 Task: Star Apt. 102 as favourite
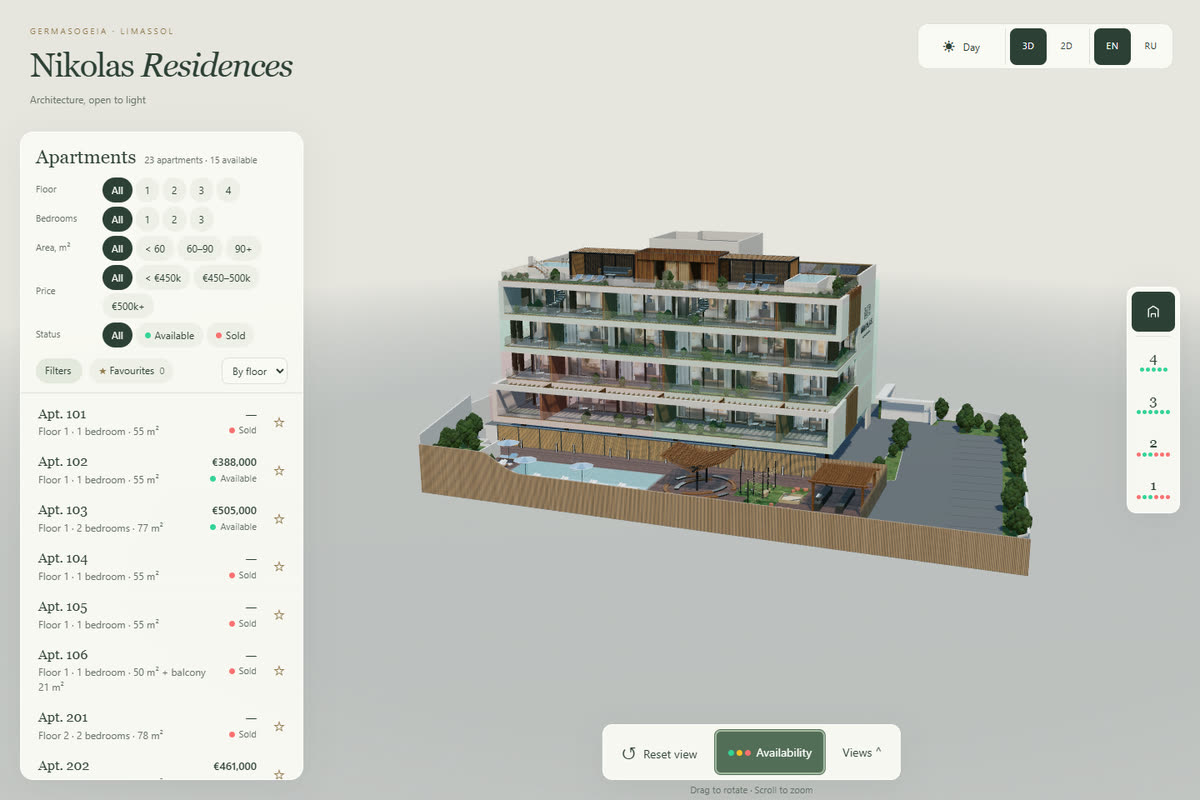(279, 470)
